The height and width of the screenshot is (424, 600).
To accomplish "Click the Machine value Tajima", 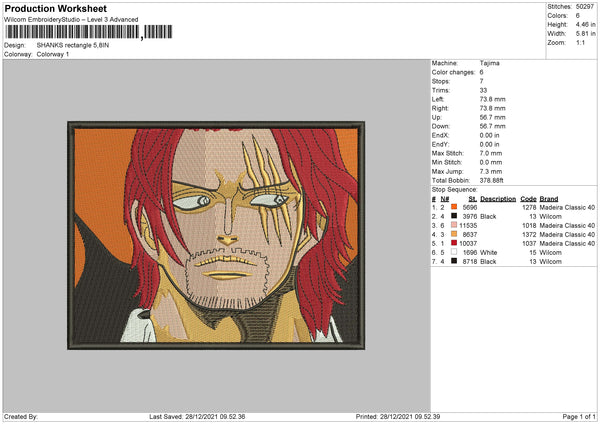I will pyautogui.click(x=489, y=63).
